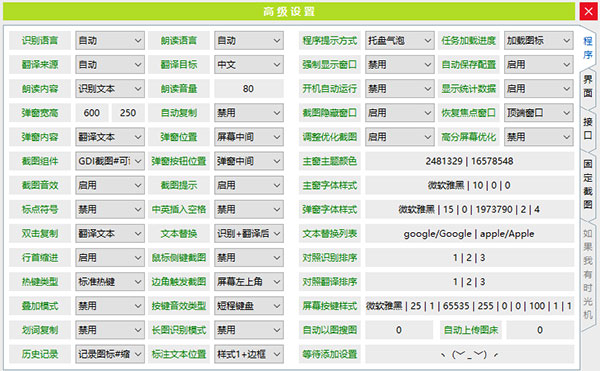The image size is (600, 371).
Task: Select the 固定截图 side tab
Action: click(588, 184)
